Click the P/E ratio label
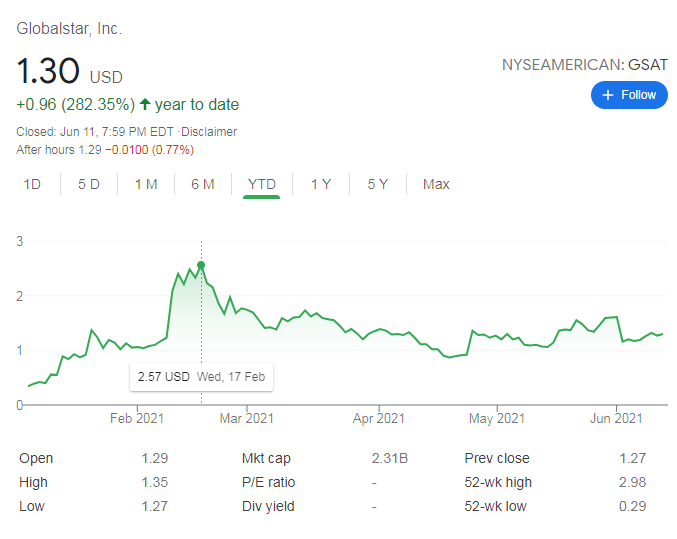The height and width of the screenshot is (539, 677). tap(269, 482)
